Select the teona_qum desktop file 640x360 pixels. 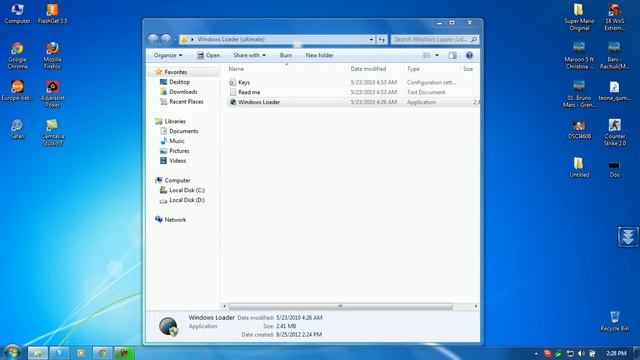tap(614, 91)
